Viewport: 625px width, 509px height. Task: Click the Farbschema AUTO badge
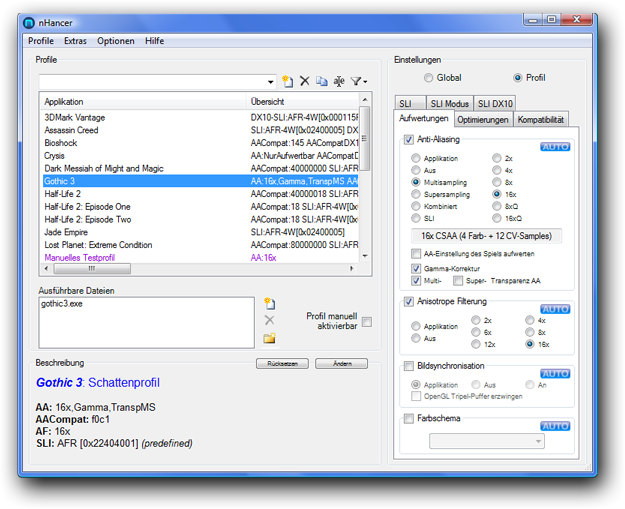[555, 426]
